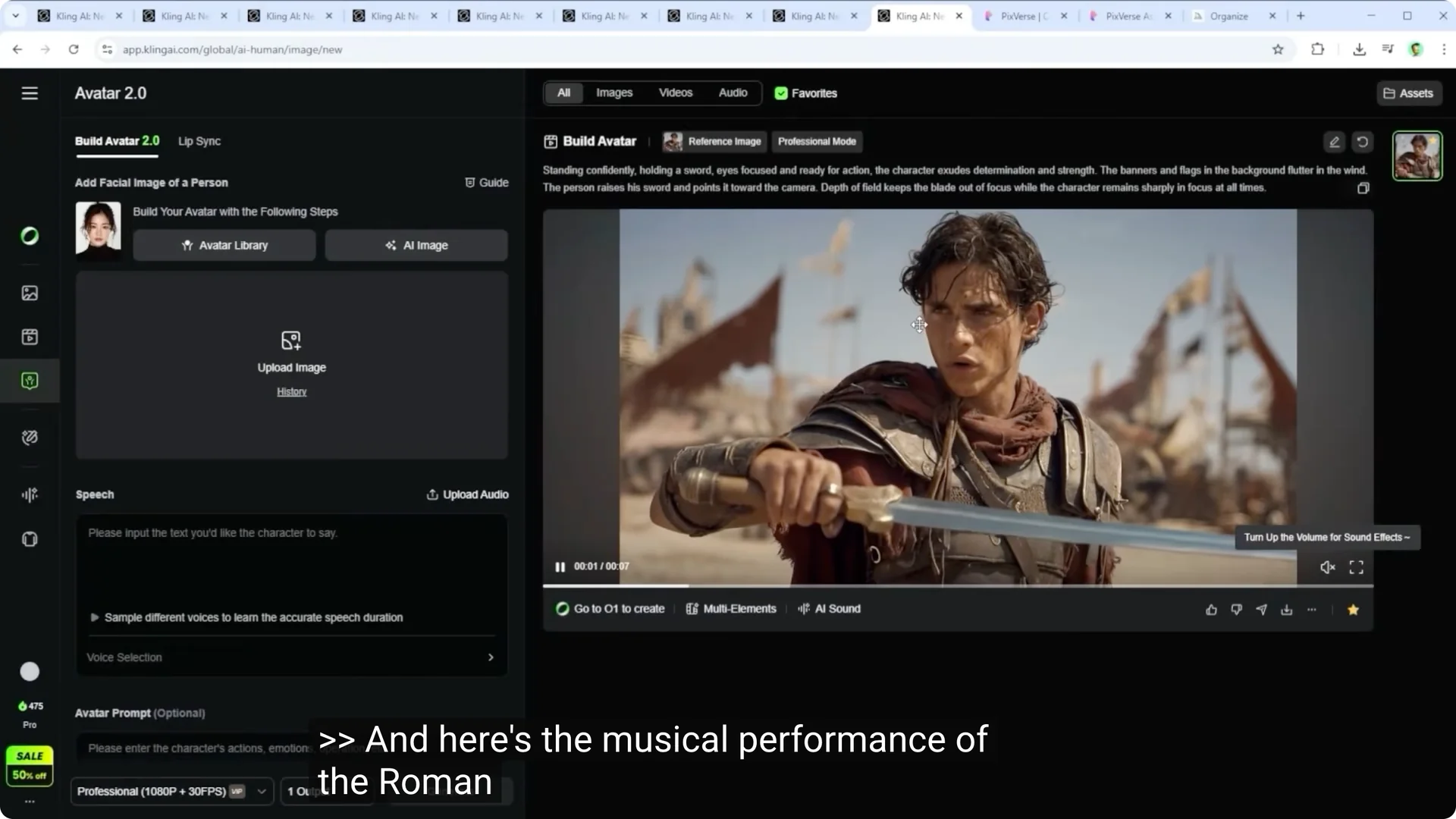Download the generated video

click(1286, 610)
